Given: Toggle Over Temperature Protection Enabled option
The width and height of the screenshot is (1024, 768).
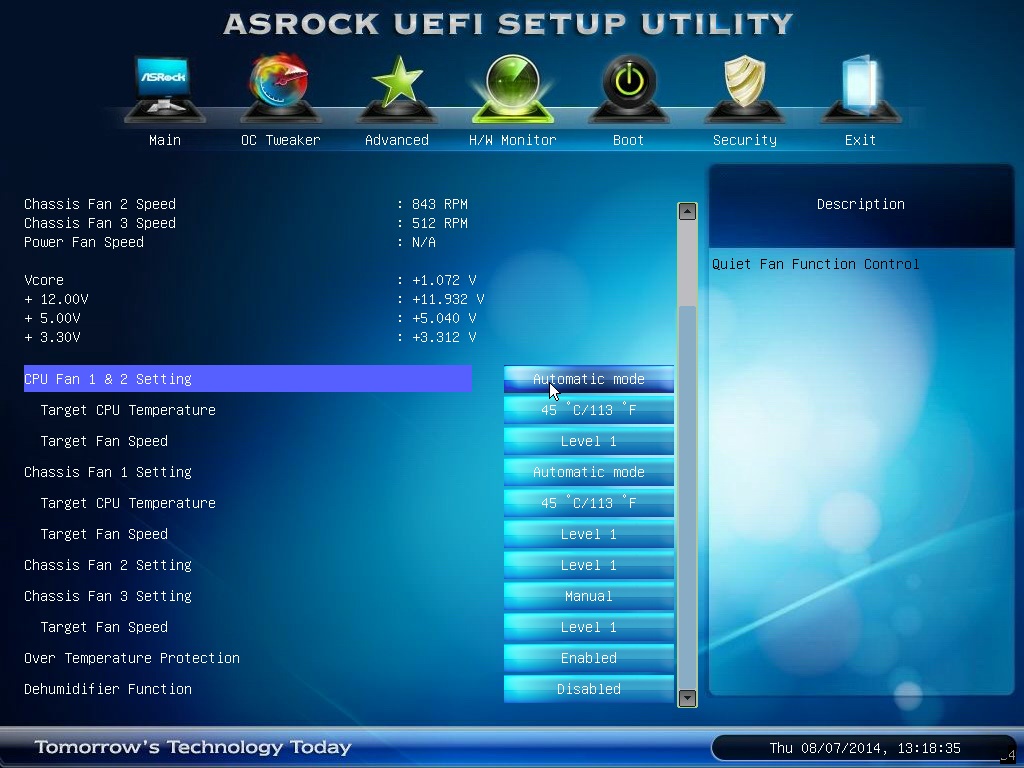Looking at the screenshot, I should coord(588,658).
